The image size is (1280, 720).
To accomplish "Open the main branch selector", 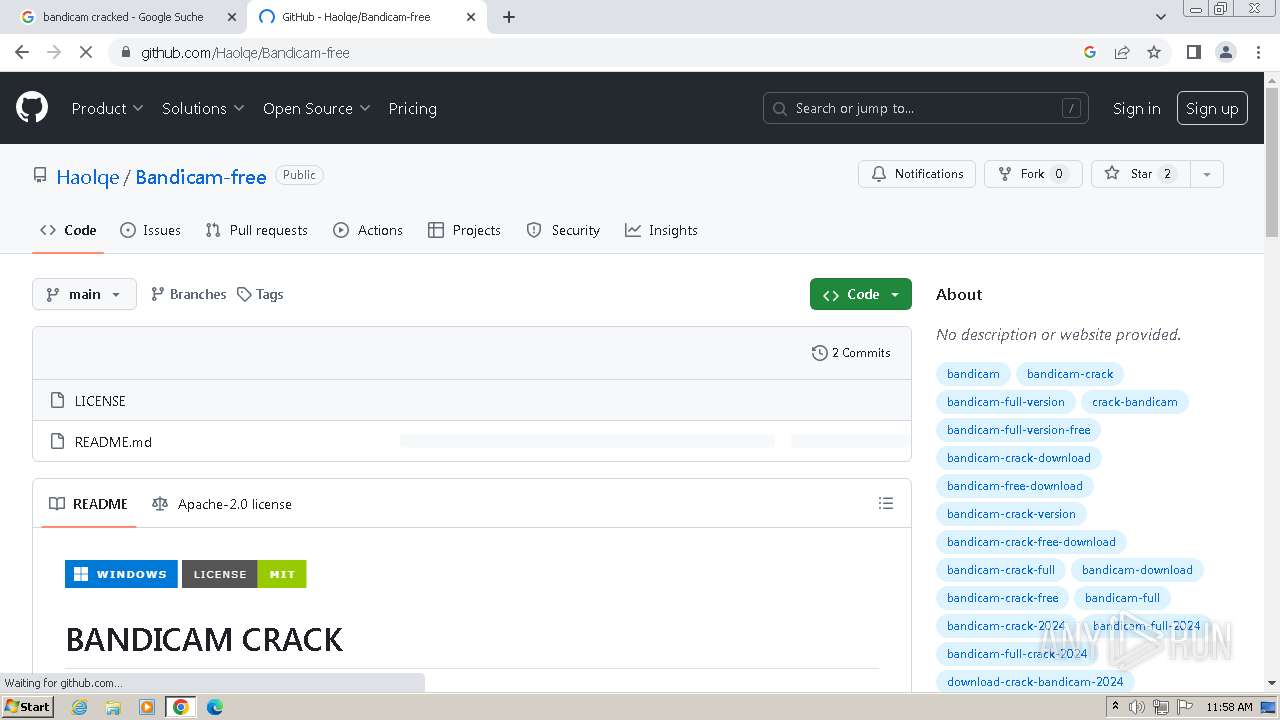I will pyautogui.click(x=84, y=294).
